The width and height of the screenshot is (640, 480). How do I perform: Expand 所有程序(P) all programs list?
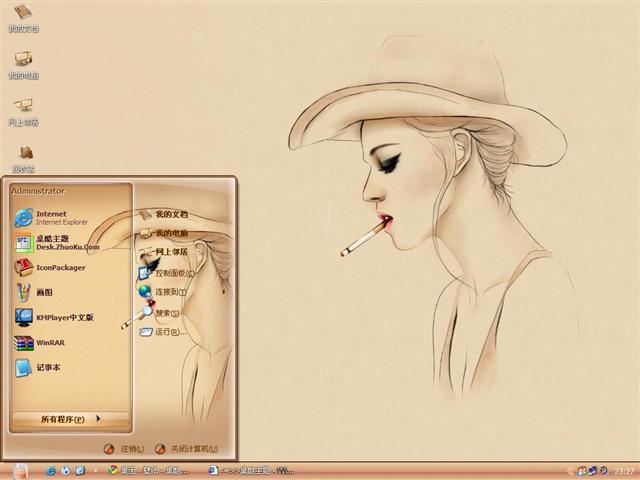coord(71,419)
